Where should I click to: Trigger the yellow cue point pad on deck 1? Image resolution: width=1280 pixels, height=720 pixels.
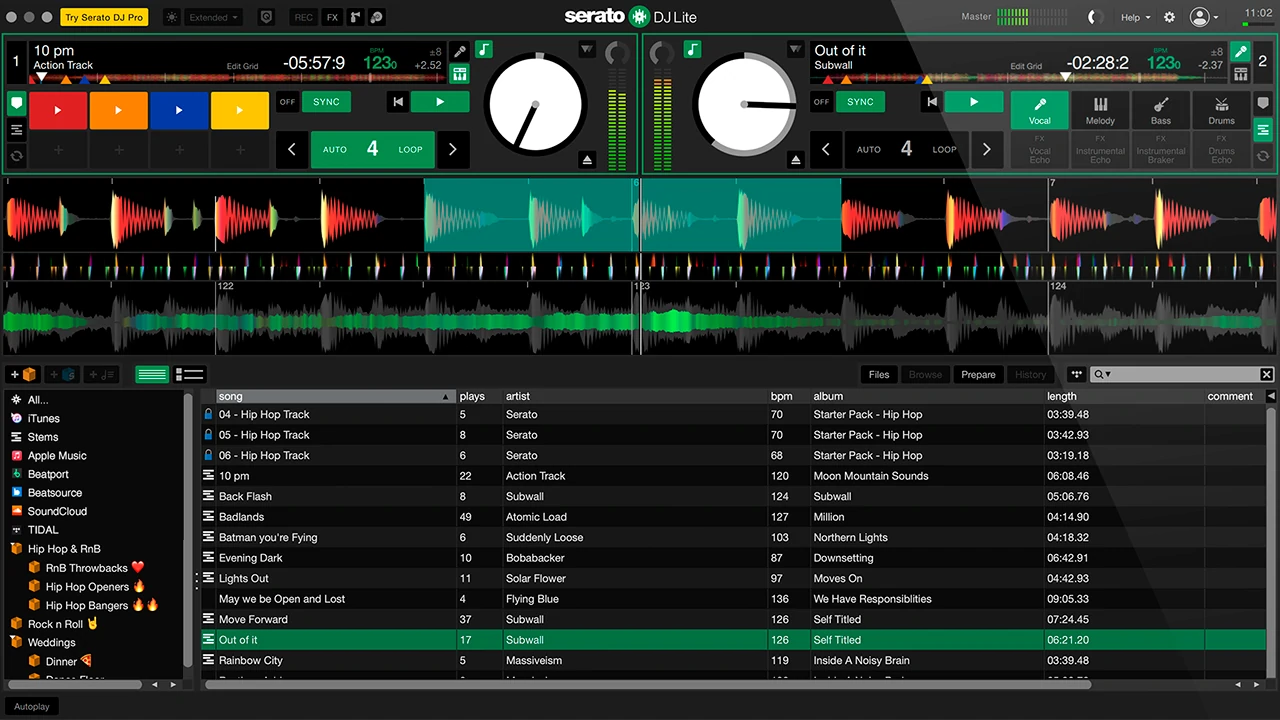[240, 110]
